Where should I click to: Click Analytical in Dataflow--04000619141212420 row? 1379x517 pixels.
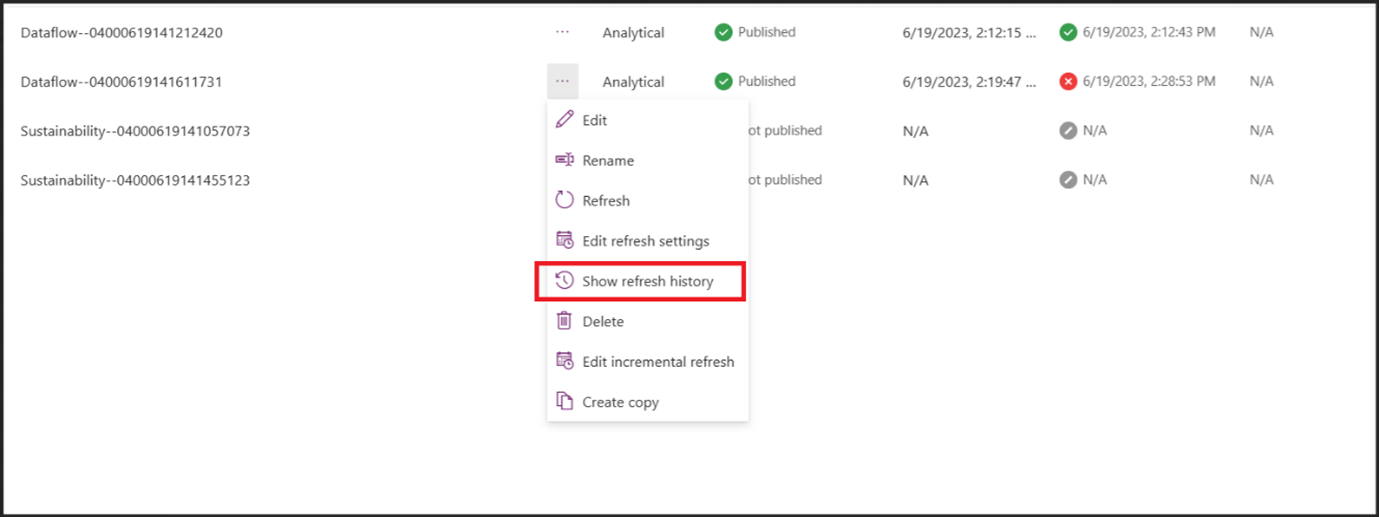pyautogui.click(x=633, y=32)
